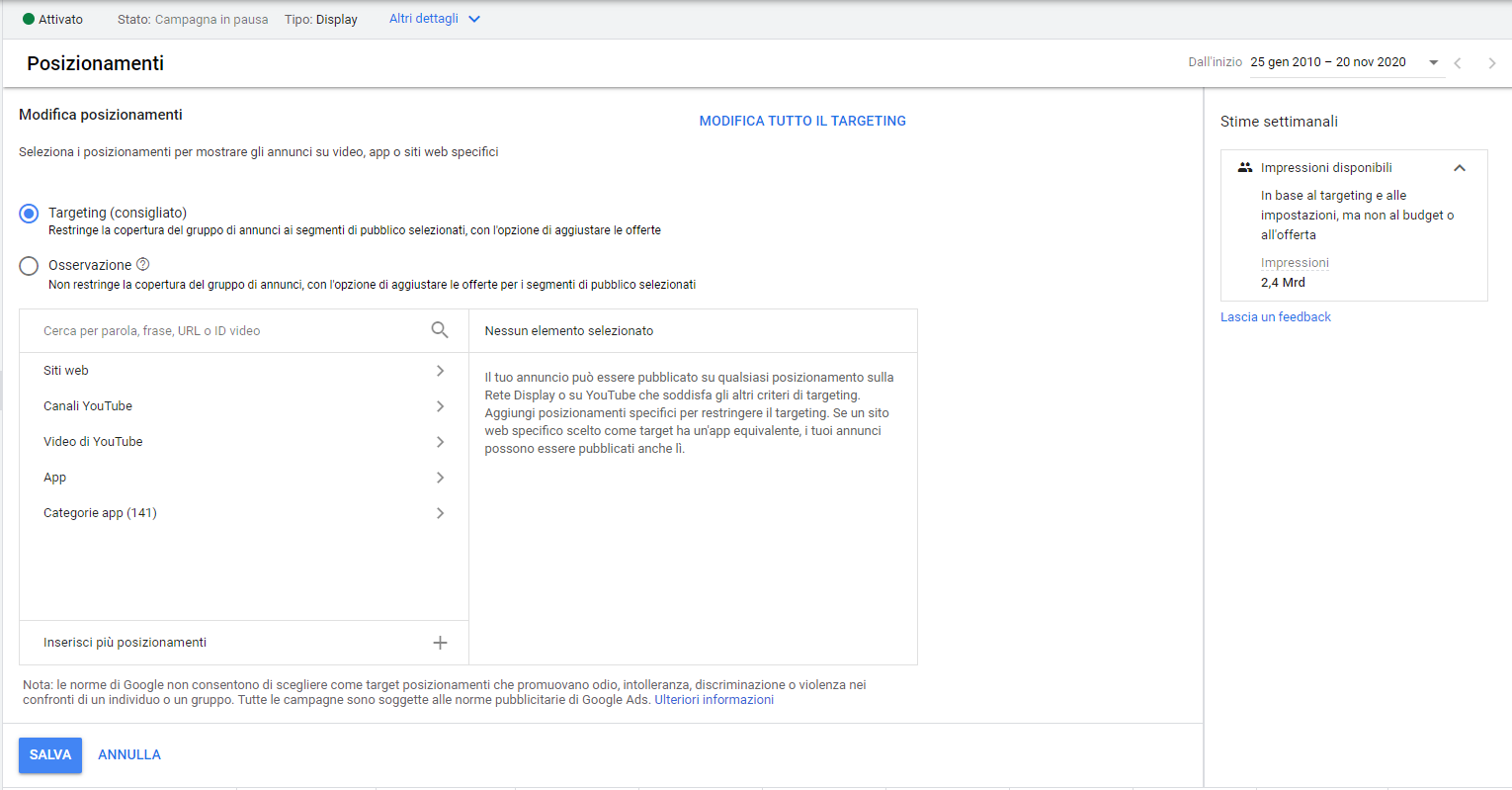Click the SALVA button

[x=50, y=755]
